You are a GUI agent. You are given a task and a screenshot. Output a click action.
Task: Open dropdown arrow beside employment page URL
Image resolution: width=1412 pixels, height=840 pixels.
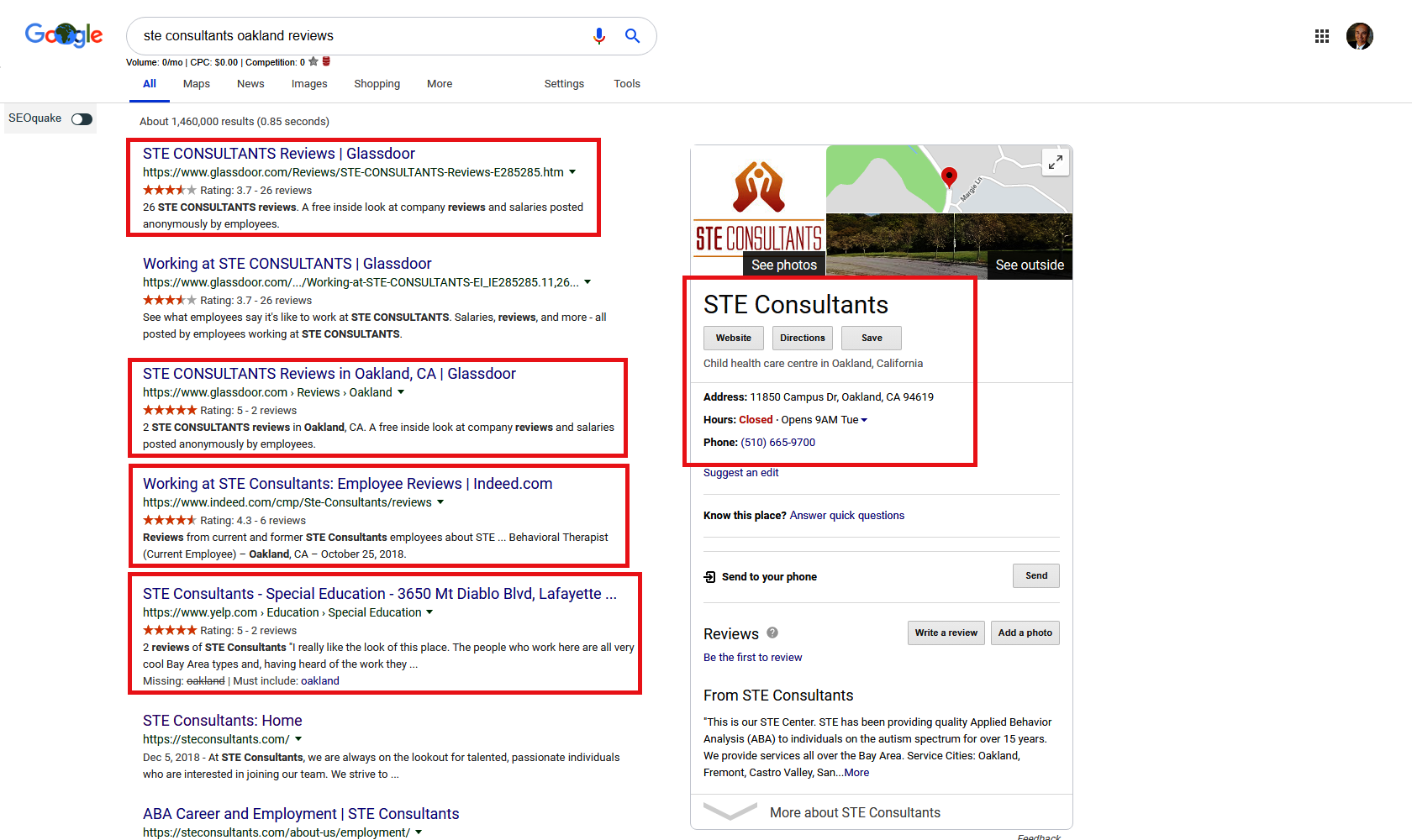tap(419, 832)
